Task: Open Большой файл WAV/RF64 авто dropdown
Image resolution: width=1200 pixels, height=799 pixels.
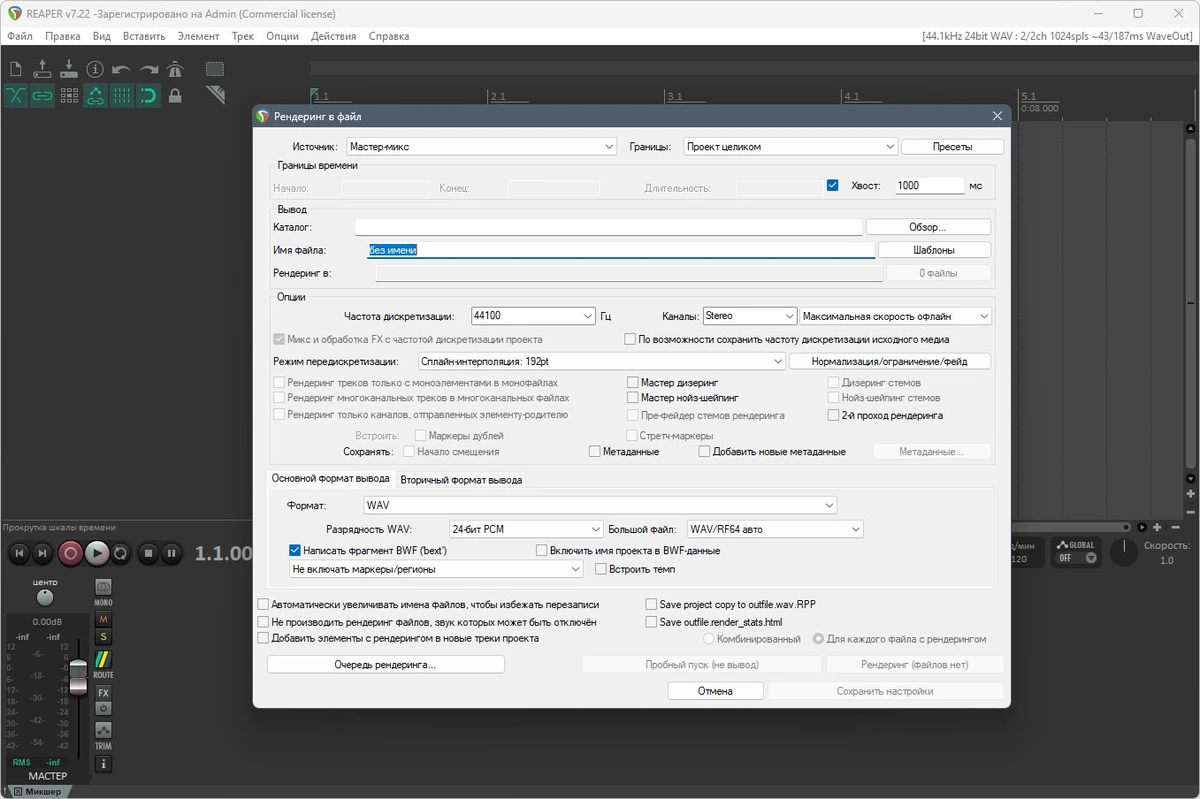Action: tap(775, 529)
